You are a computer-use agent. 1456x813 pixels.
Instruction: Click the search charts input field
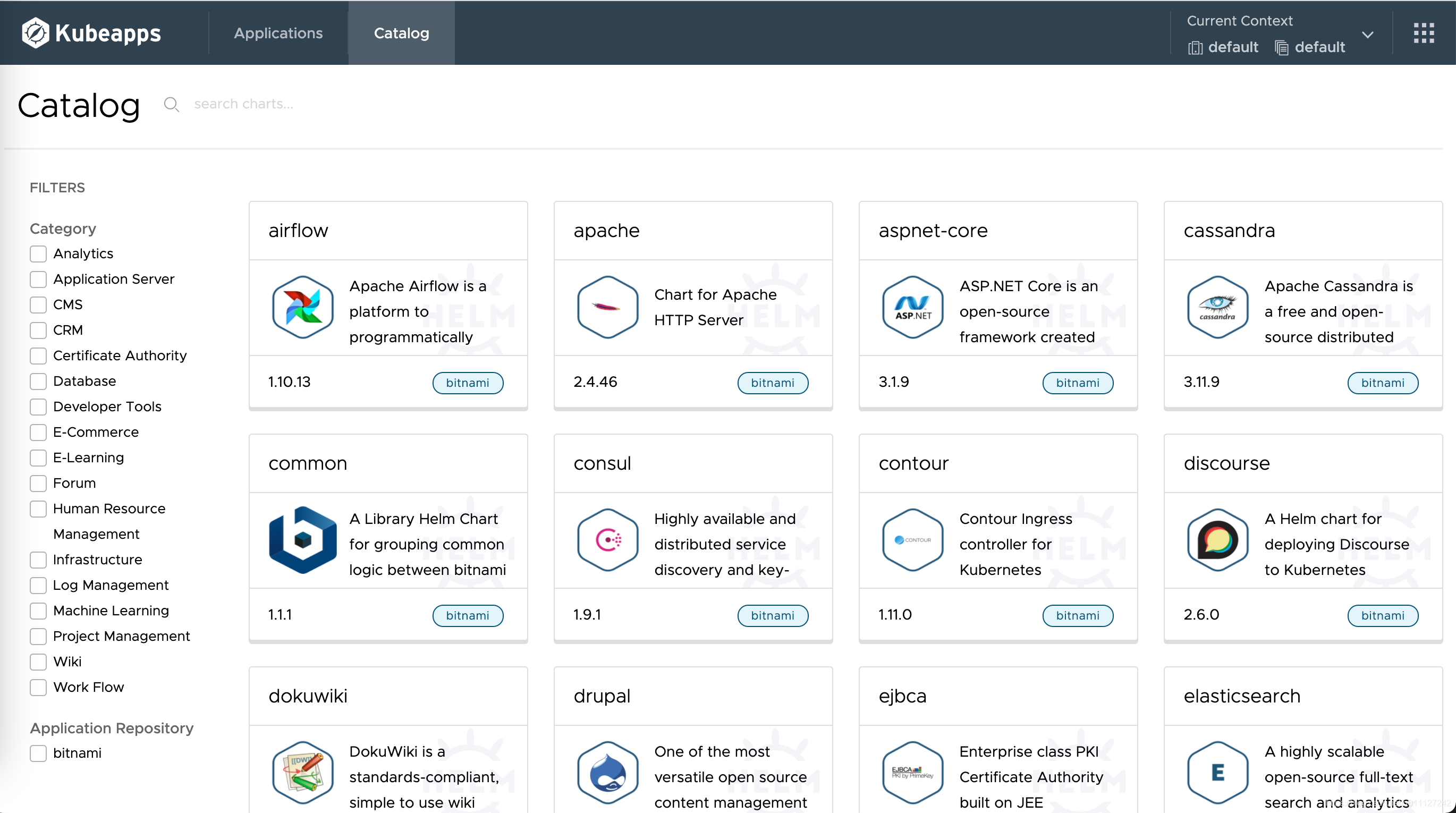(245, 104)
